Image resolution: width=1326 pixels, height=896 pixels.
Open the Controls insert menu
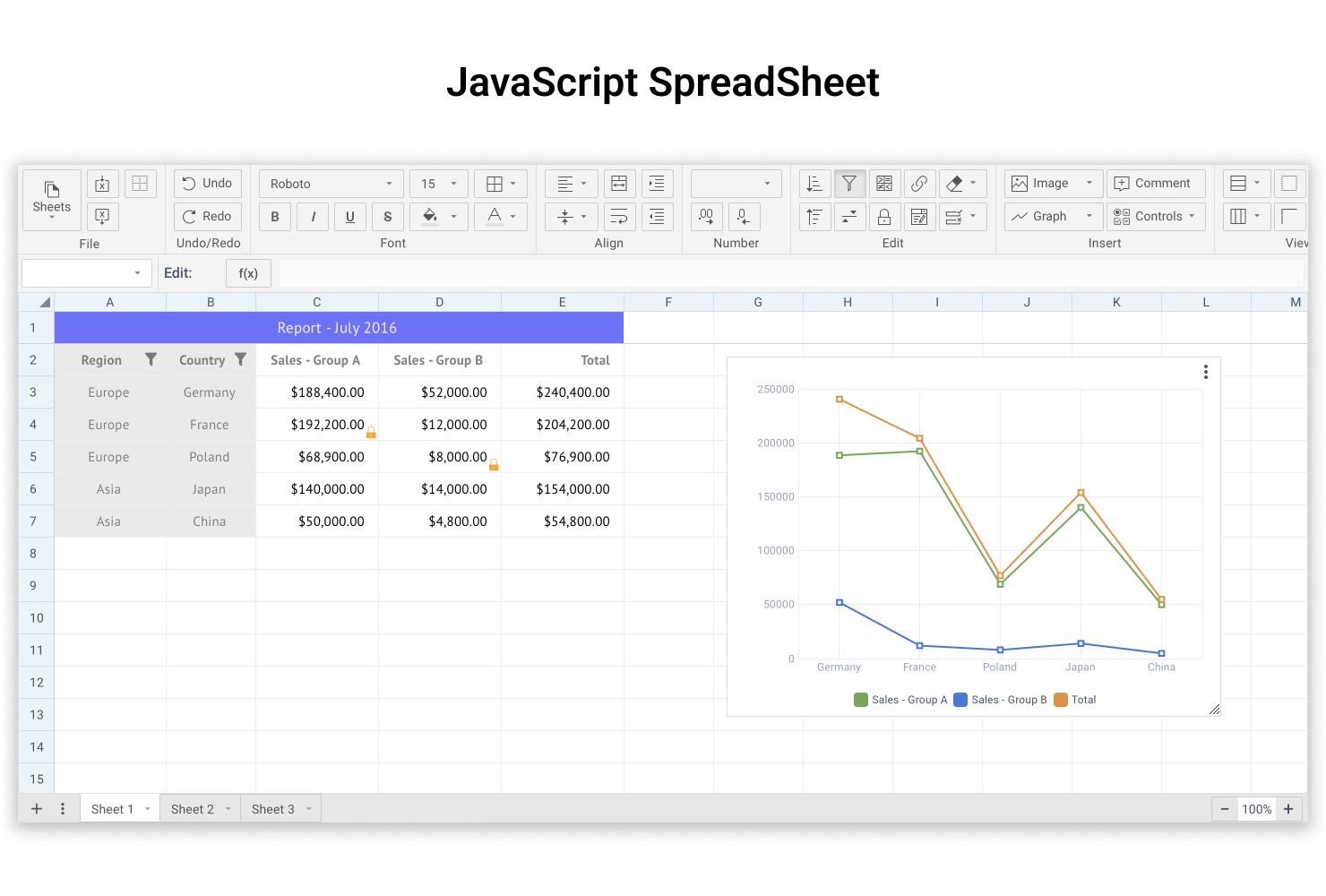click(x=1156, y=216)
